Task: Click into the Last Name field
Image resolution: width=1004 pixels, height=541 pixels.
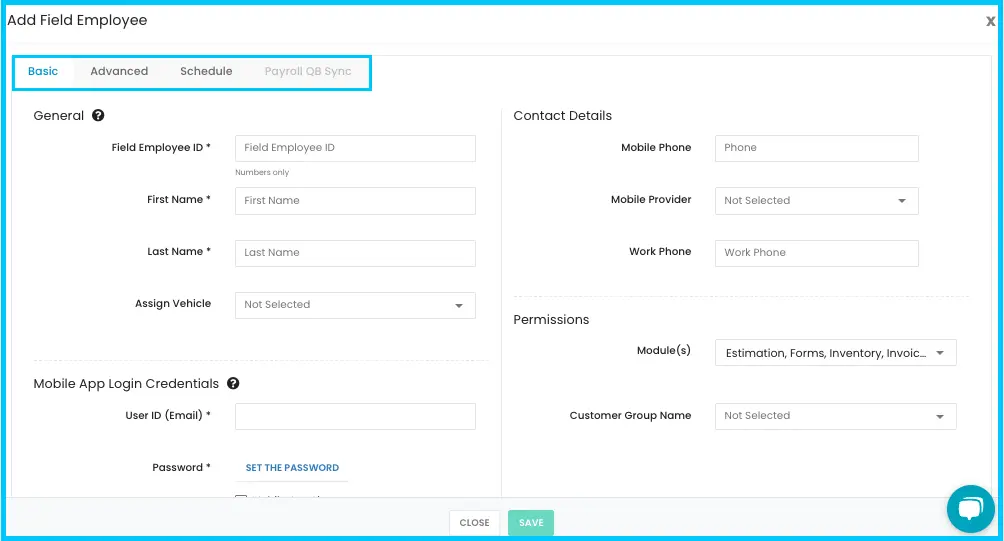Action: [x=355, y=253]
